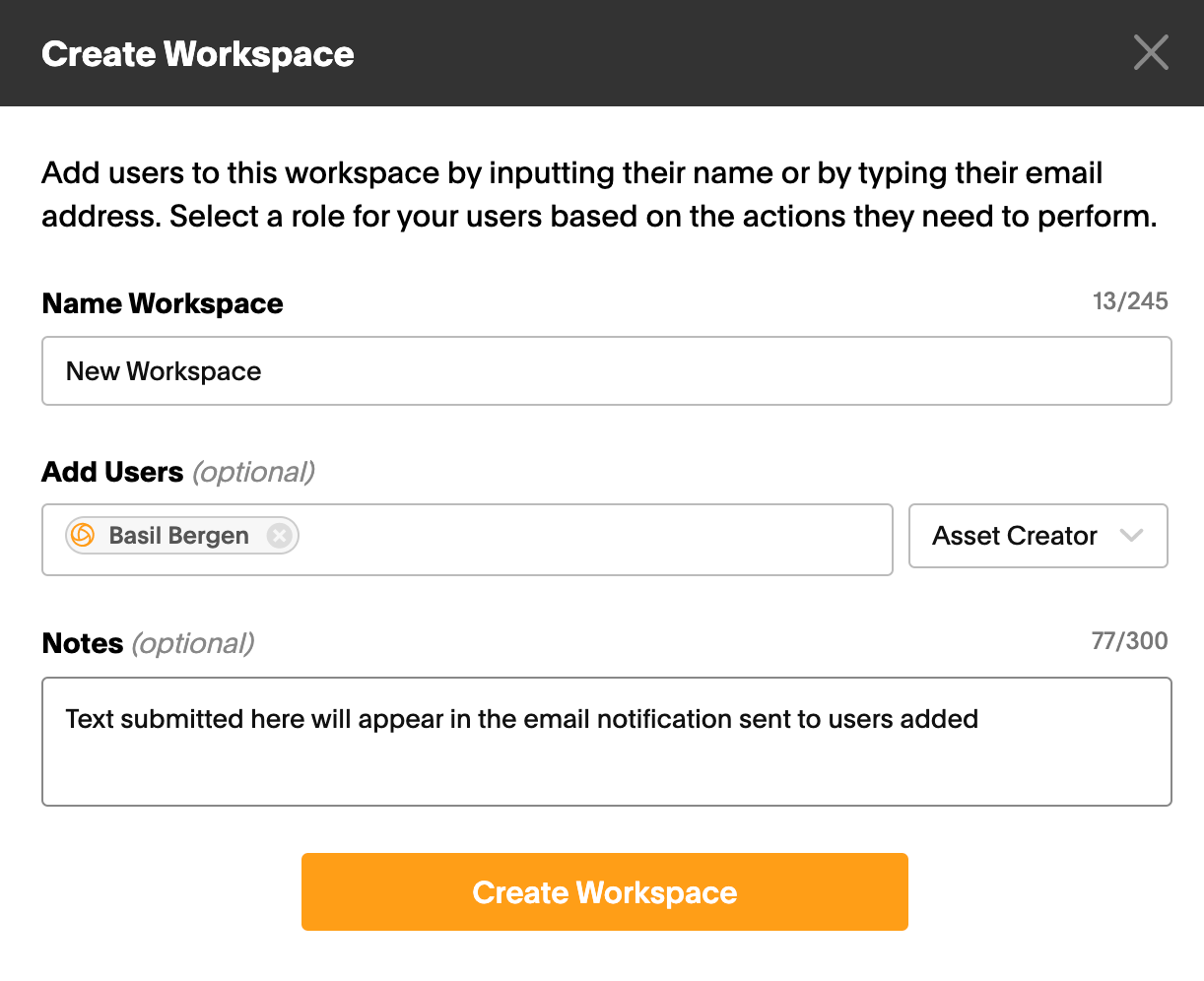
Task: Close the Create Workspace dialog
Action: (1151, 52)
